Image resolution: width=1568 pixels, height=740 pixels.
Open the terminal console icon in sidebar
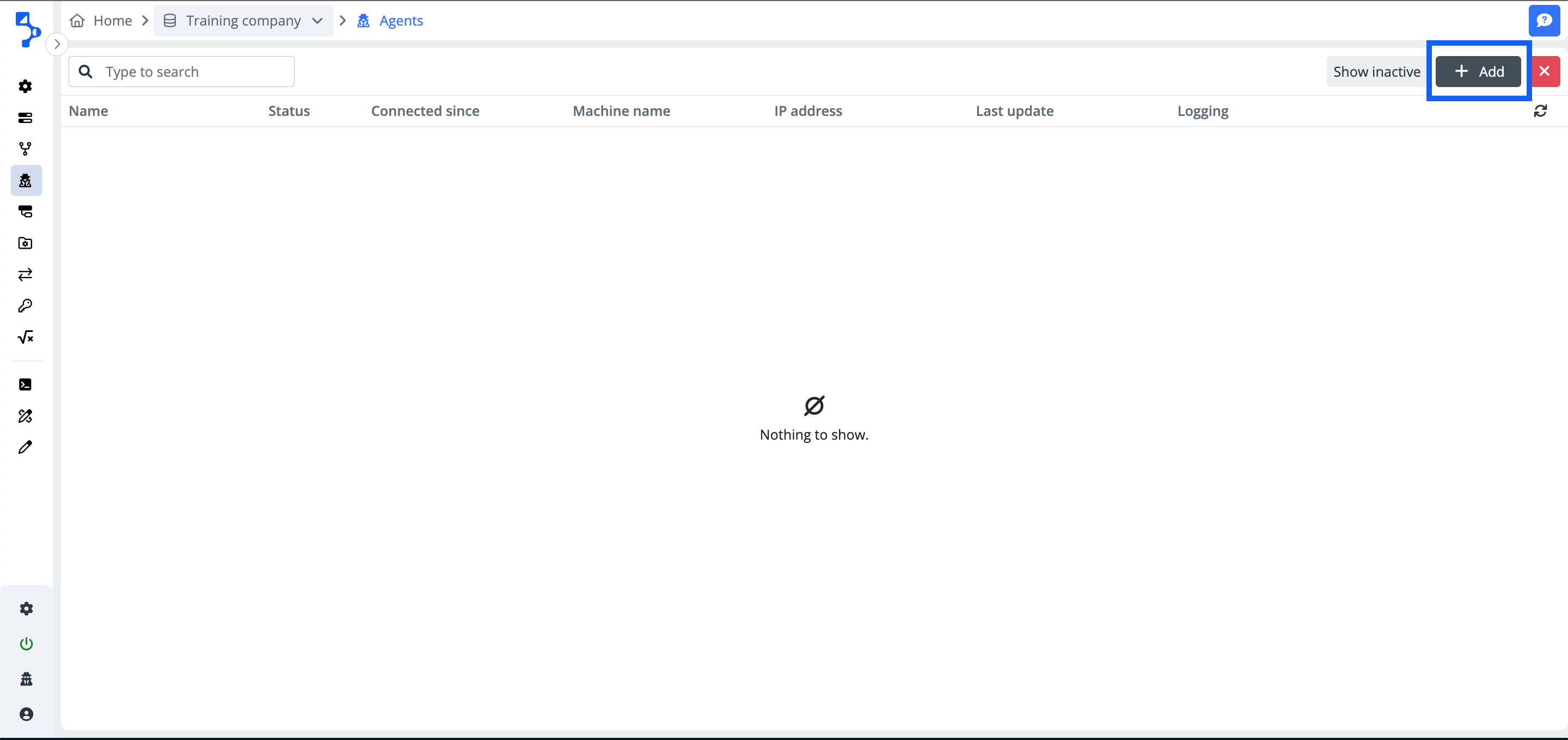[25, 384]
